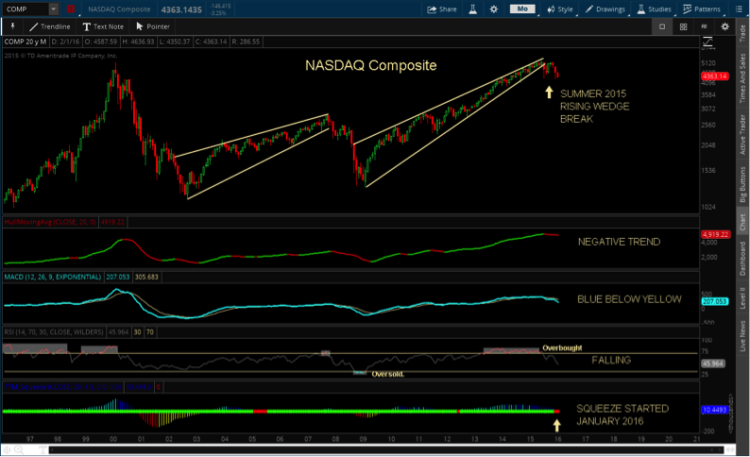750x457 pixels.
Task: Click the MACD value 305.683 box
Action: [146, 277]
